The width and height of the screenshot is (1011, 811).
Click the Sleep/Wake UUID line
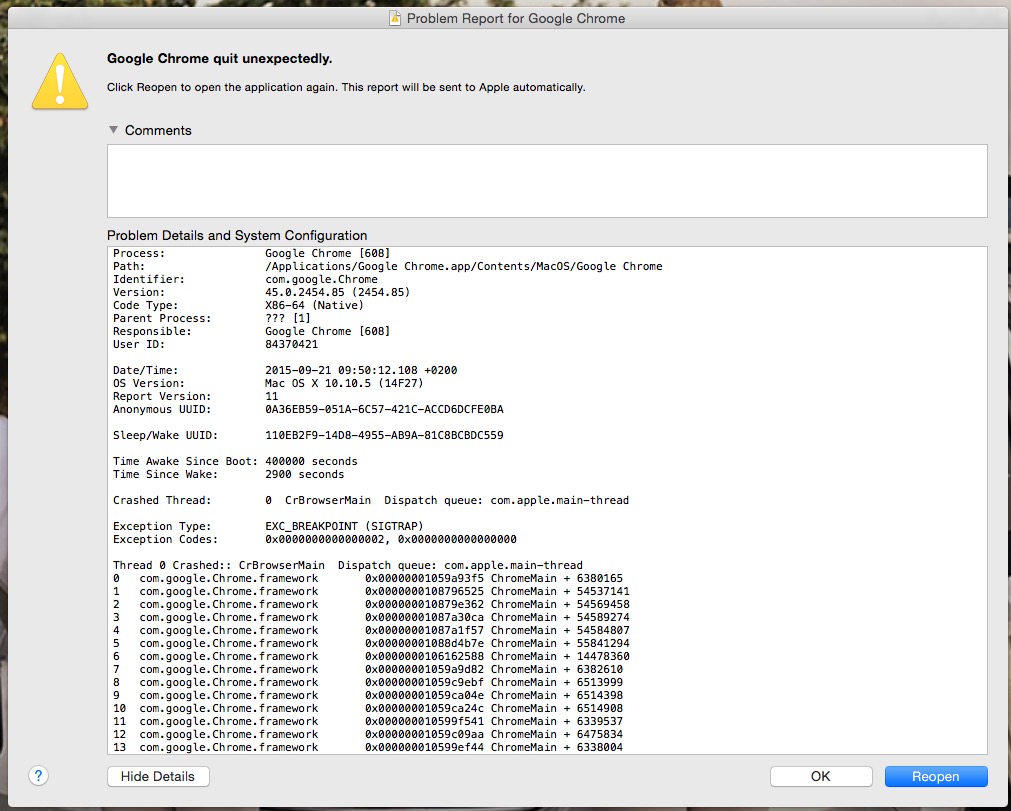(308, 435)
